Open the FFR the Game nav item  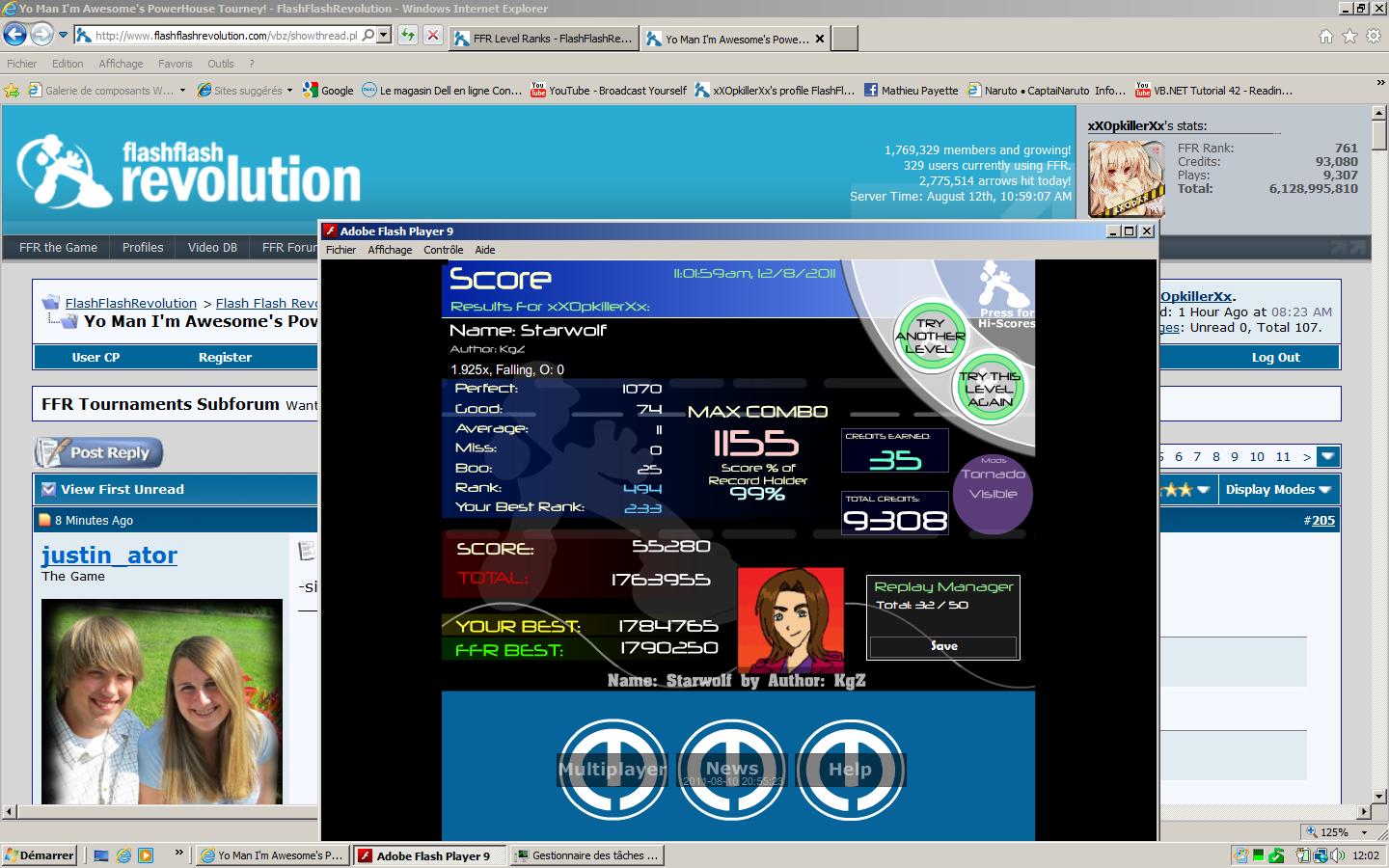click(58, 248)
